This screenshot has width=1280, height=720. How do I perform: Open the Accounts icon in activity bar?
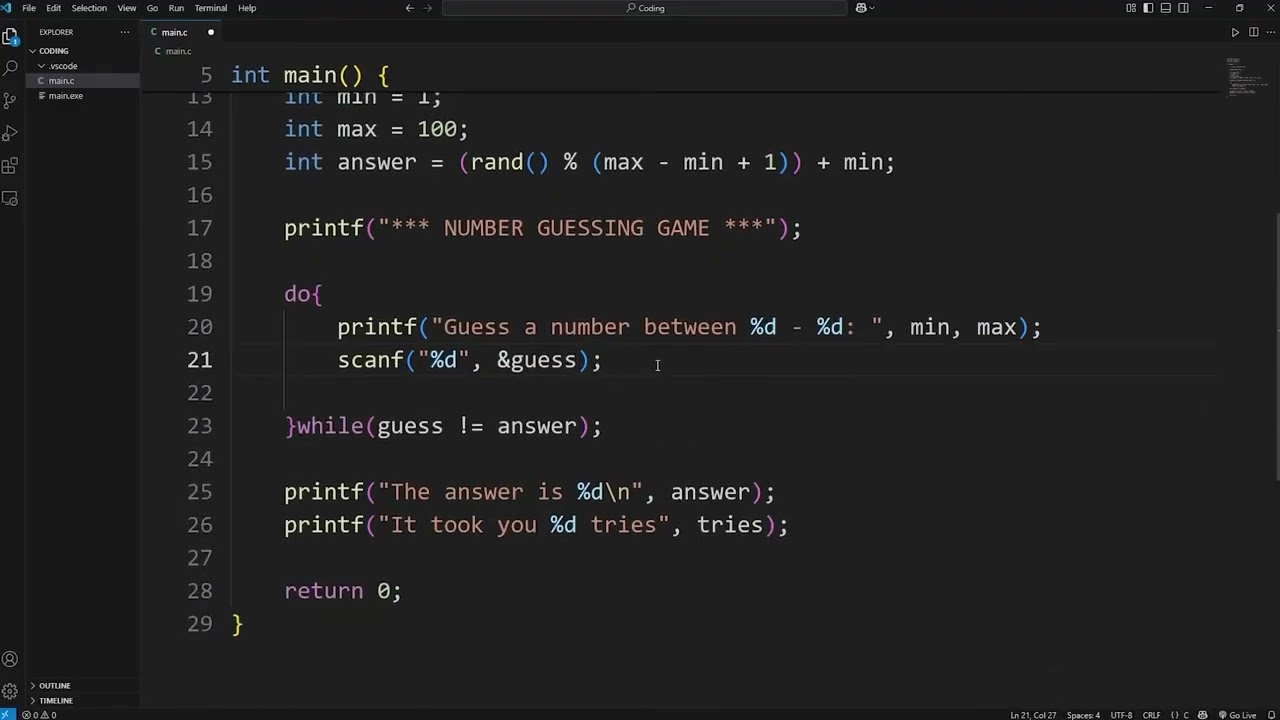(x=10, y=659)
